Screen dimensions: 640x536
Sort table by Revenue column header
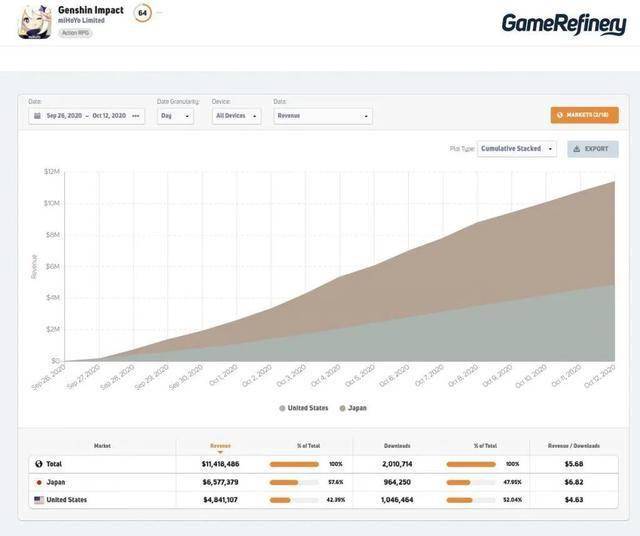pyautogui.click(x=220, y=446)
